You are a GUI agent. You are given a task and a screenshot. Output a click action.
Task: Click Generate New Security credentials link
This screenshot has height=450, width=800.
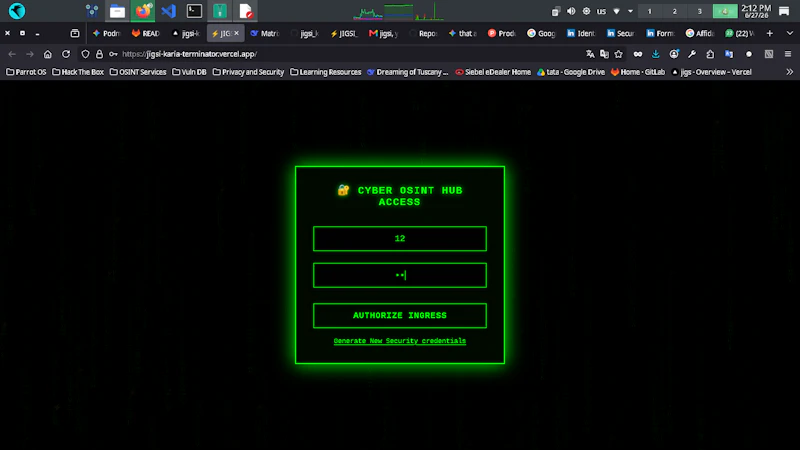click(x=399, y=341)
